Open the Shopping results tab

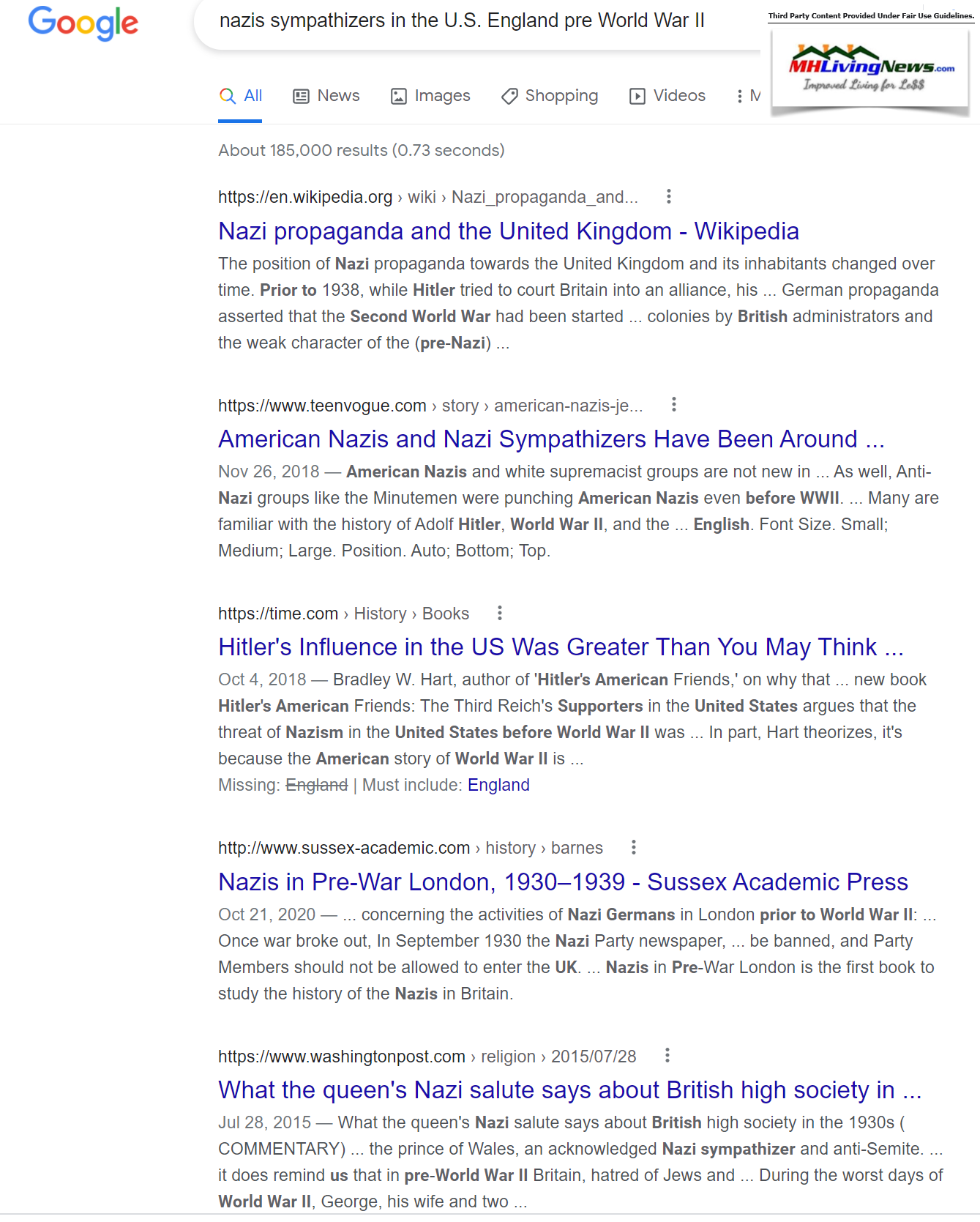pyautogui.click(x=550, y=96)
